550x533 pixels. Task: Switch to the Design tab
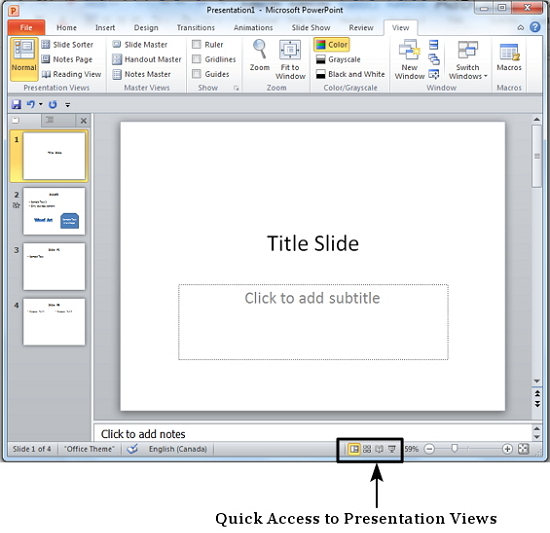146,27
